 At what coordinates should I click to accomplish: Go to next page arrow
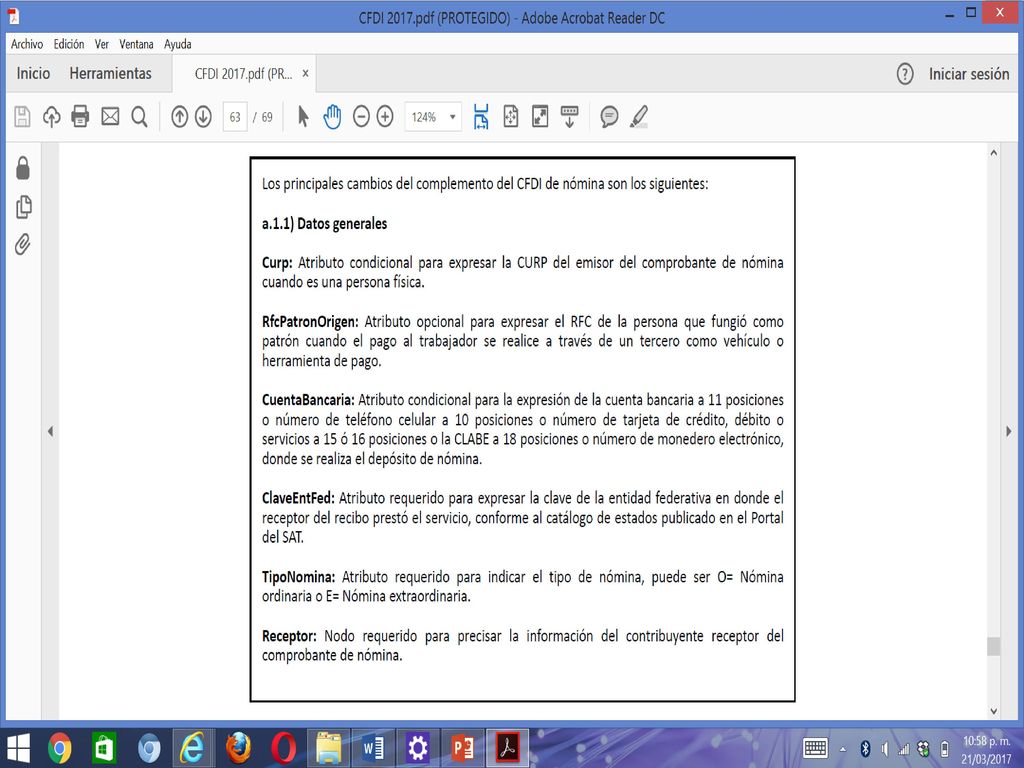coord(203,117)
